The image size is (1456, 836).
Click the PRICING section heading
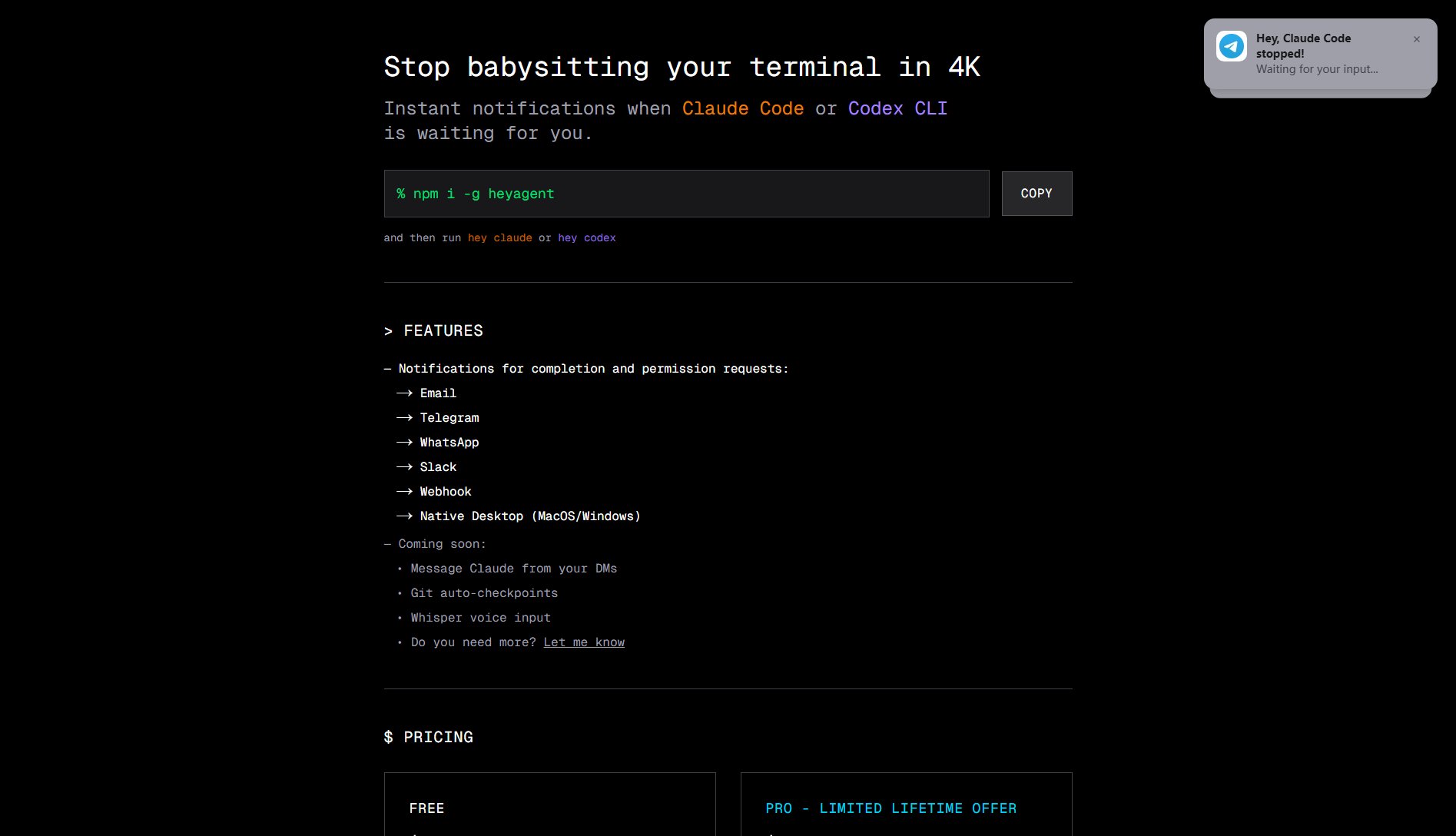[429, 738]
